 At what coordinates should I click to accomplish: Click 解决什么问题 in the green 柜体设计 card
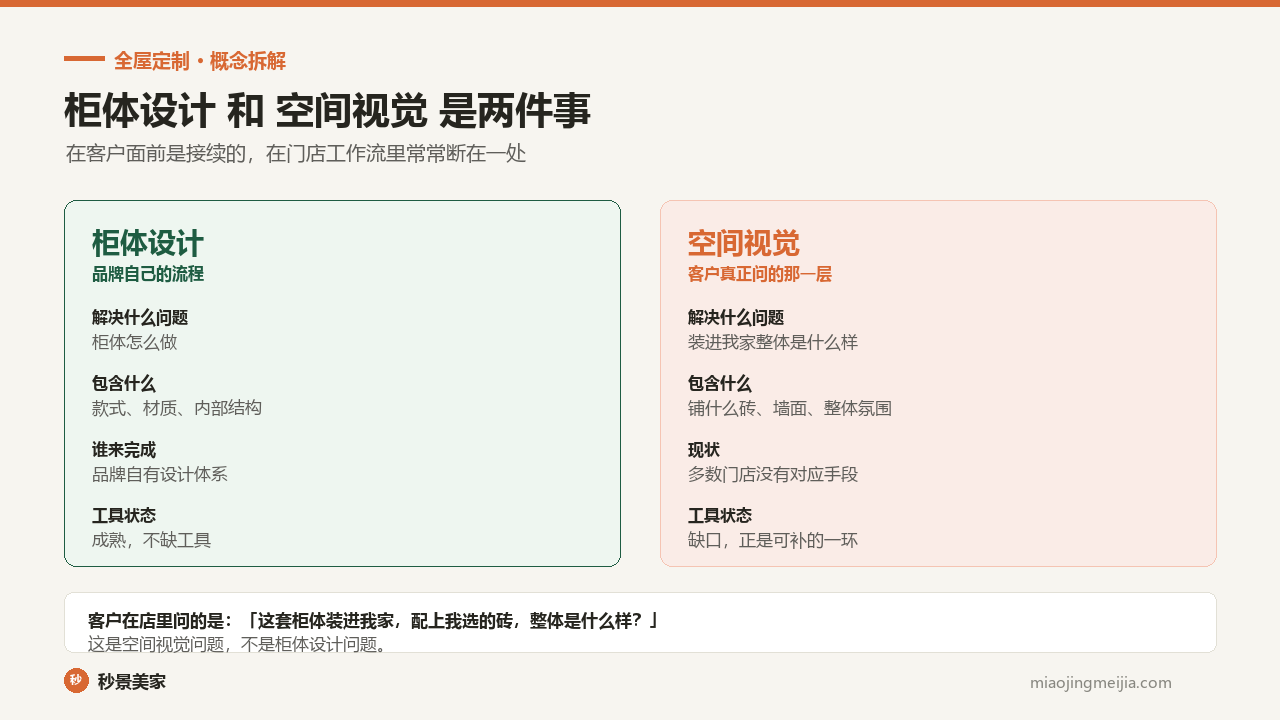click(x=140, y=318)
